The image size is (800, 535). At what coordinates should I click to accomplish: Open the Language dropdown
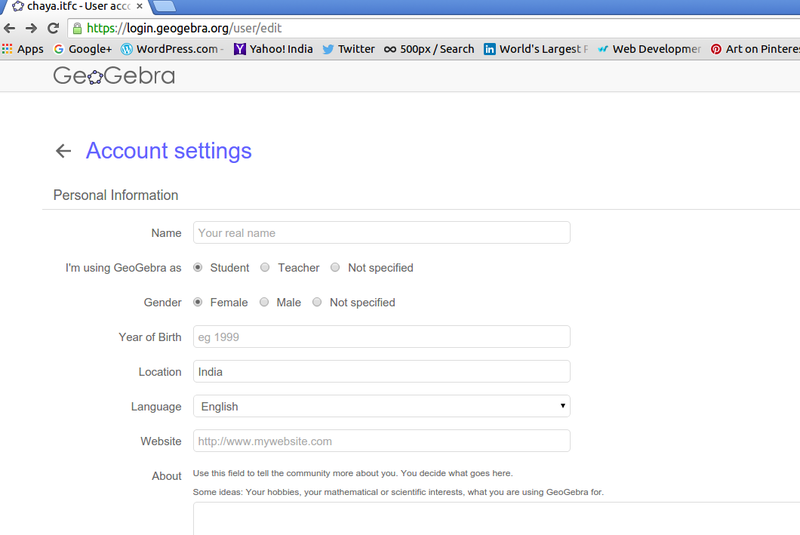click(382, 406)
